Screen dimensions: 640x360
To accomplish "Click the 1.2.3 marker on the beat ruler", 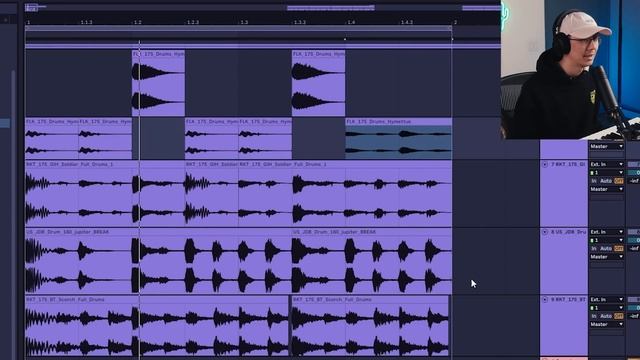I will (x=193, y=22).
